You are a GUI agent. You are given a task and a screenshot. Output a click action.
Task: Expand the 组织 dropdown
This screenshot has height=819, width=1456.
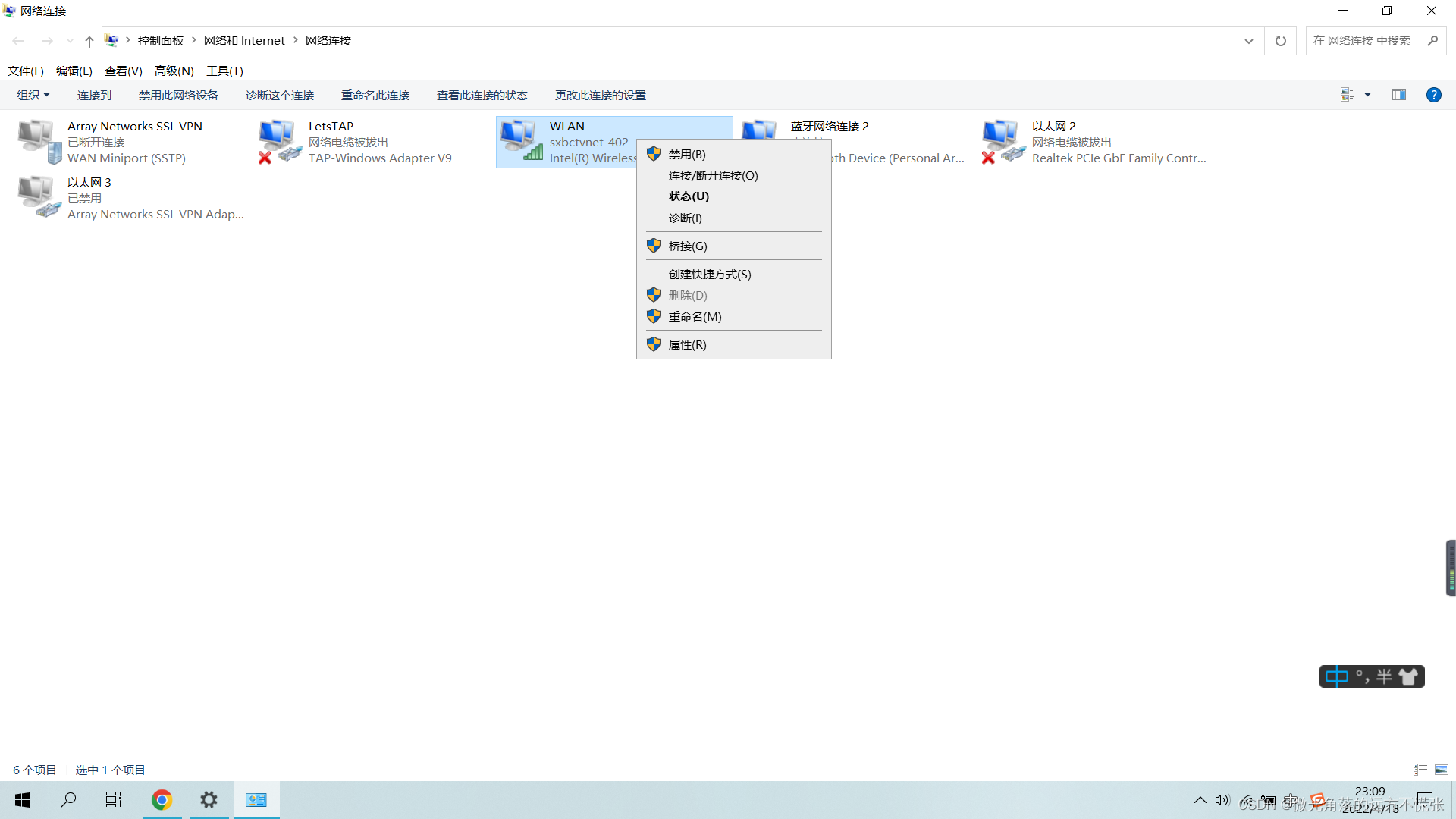(33, 95)
